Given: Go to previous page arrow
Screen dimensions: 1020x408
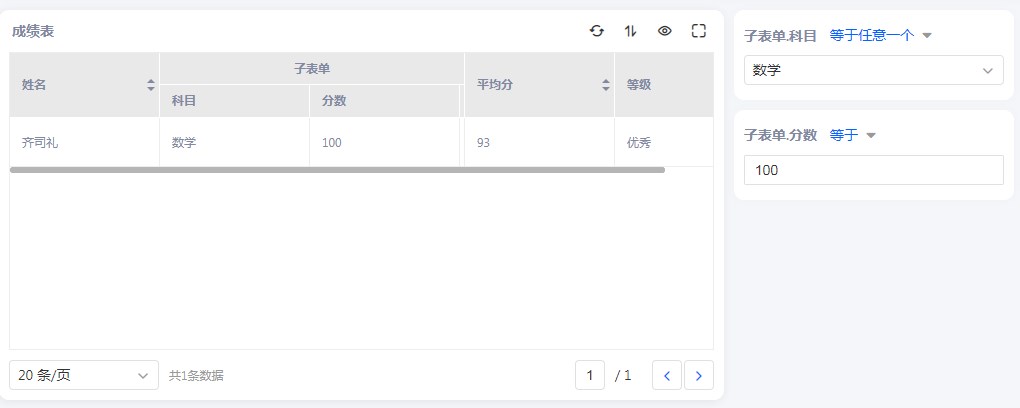Looking at the screenshot, I should click(666, 375).
